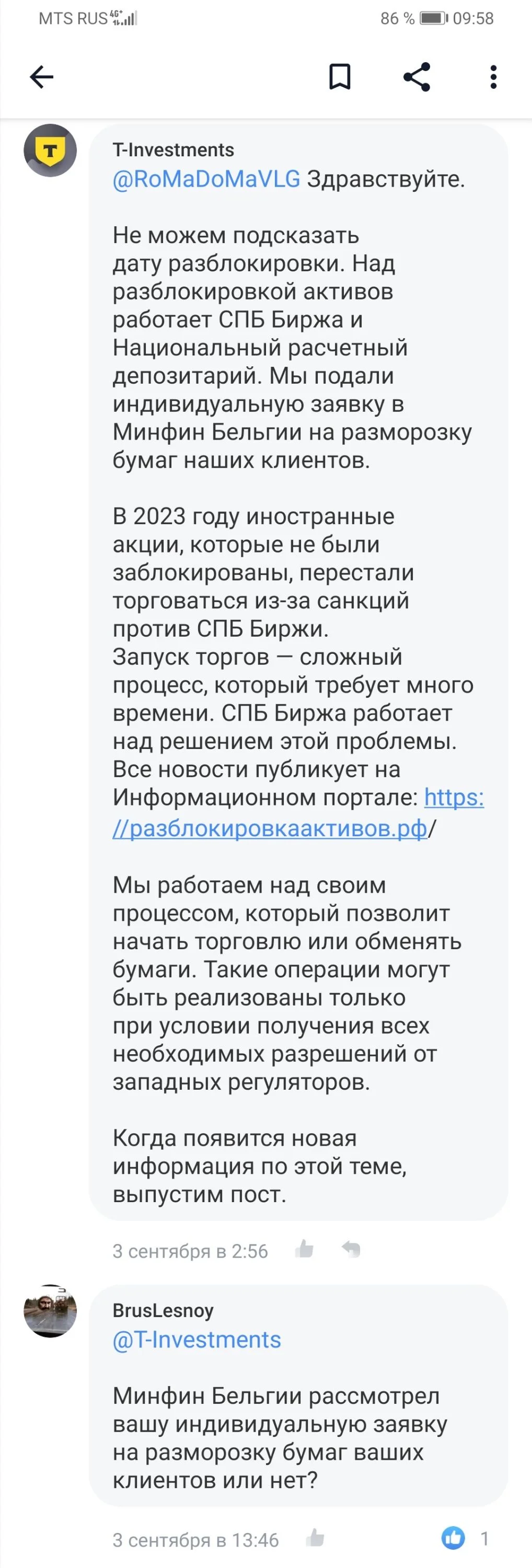Reply to T-Investments comment via arrow icon

(x=351, y=1250)
